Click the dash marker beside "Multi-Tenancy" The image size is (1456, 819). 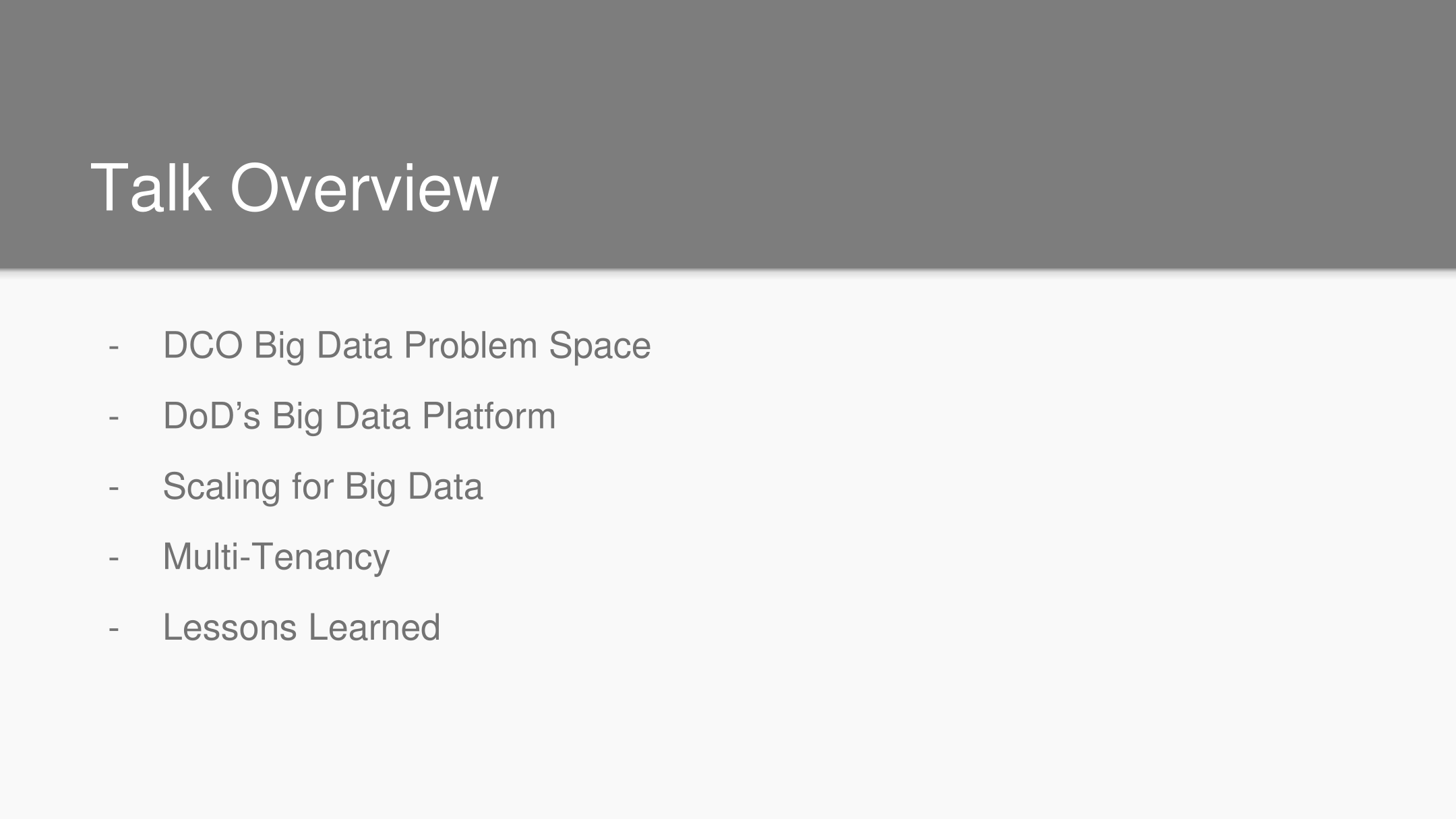click(x=113, y=559)
